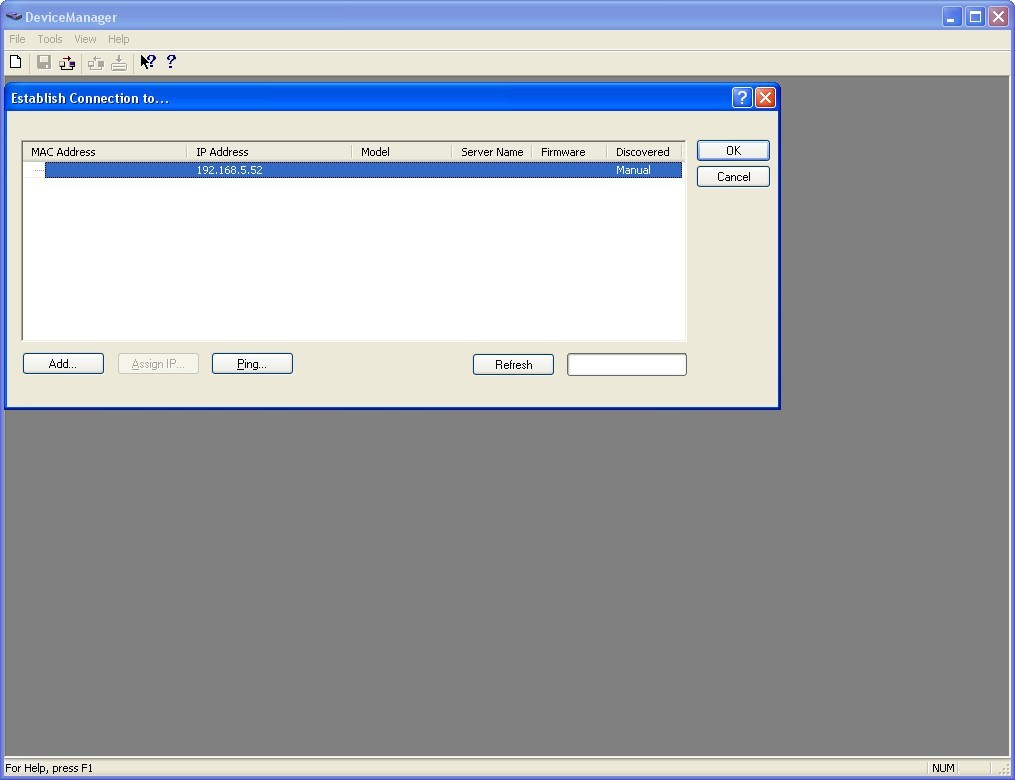Click the grayed-out device transfer toolbar icon

[x=96, y=62]
